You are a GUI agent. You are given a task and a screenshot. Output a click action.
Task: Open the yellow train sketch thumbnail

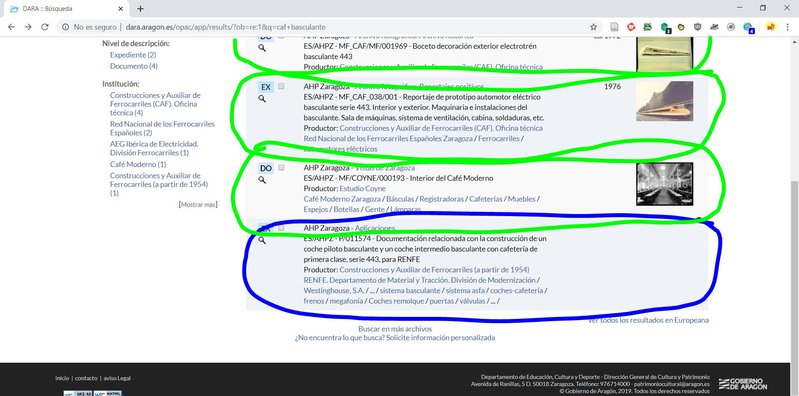coord(664,54)
